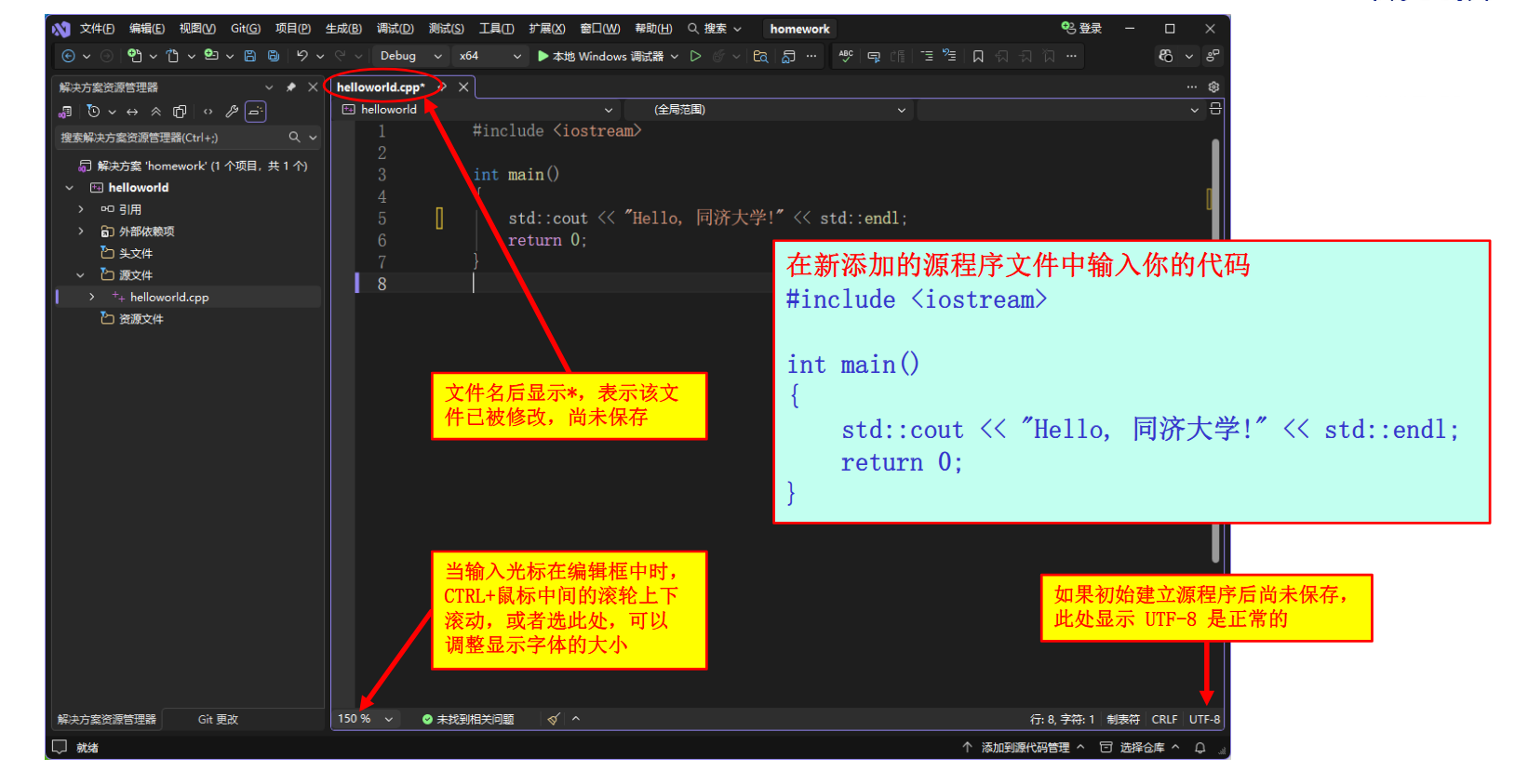
Task: Switch to the Git 更改 tab
Action: (218, 719)
